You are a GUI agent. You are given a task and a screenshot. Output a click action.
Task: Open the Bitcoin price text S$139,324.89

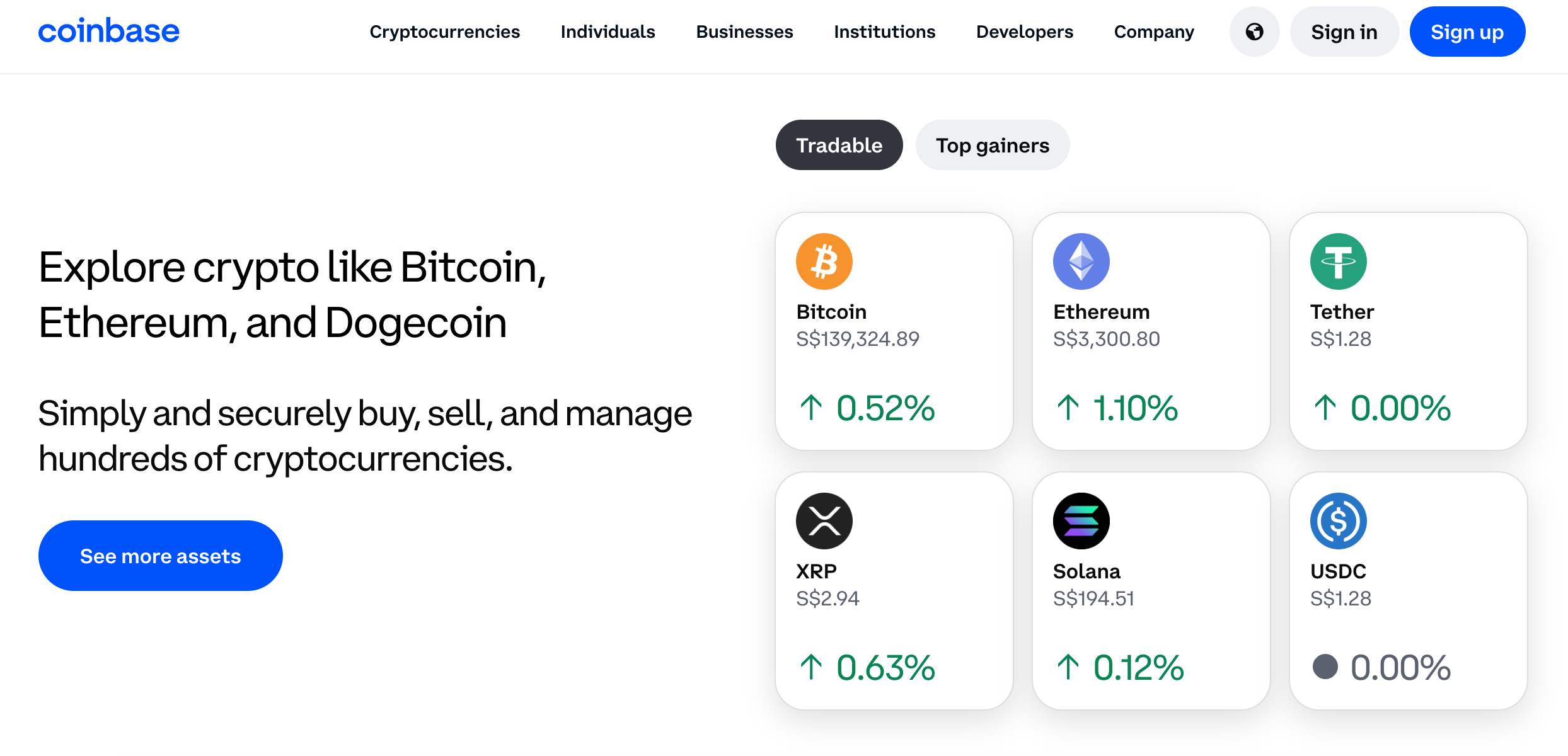[x=858, y=339]
